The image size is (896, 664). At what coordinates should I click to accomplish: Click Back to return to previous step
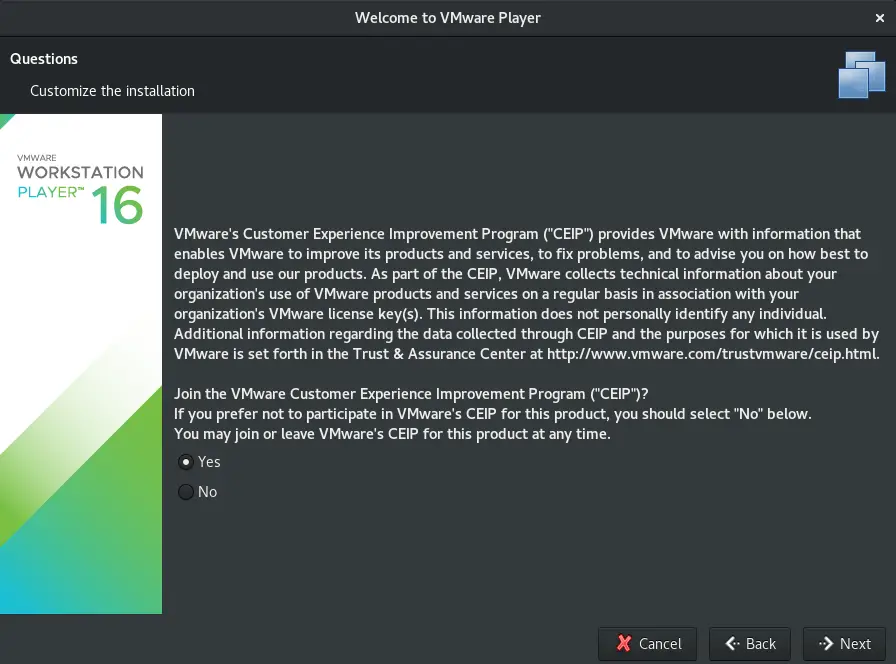749,643
